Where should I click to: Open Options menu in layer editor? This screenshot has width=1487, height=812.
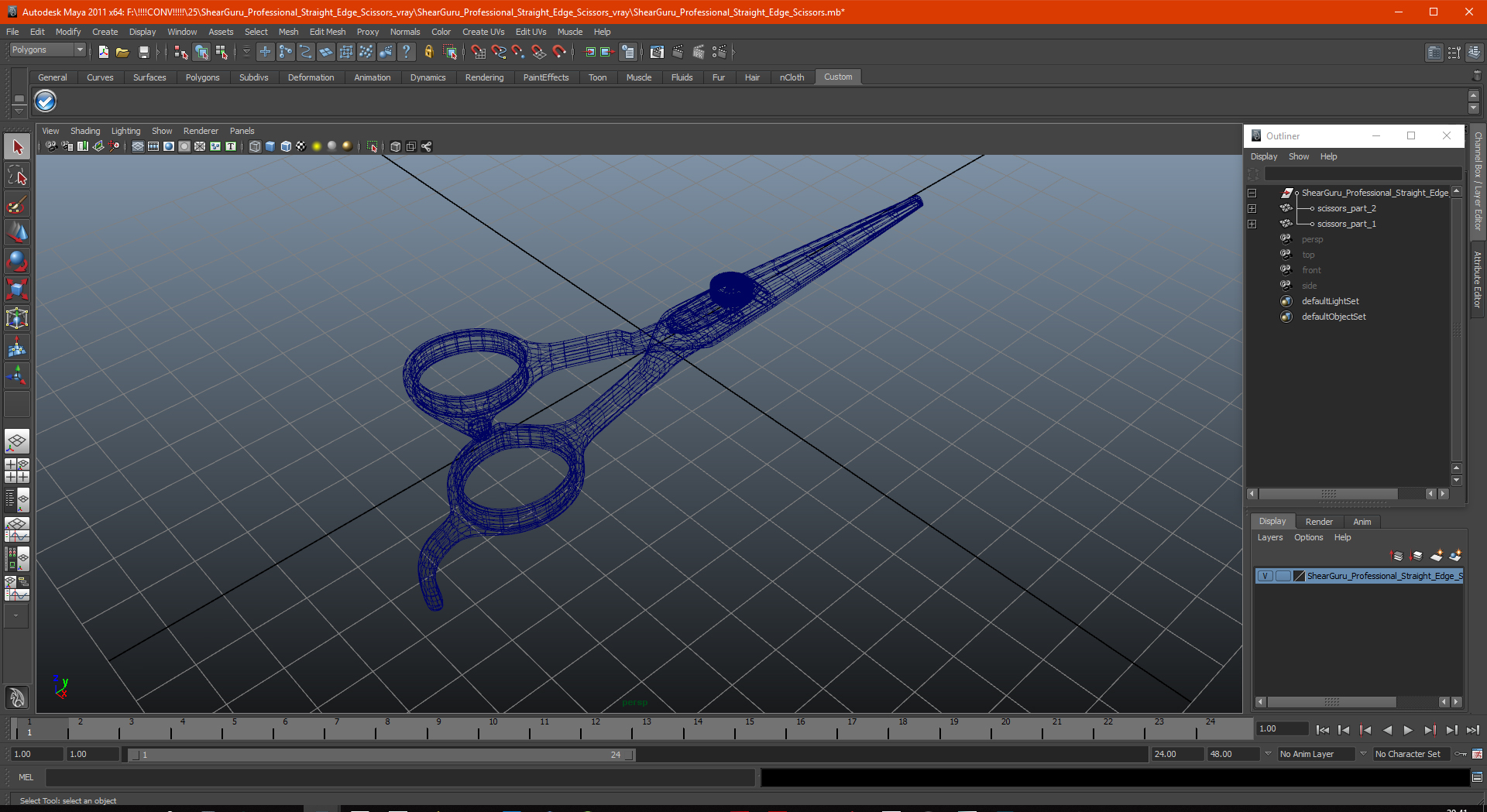(x=1308, y=537)
